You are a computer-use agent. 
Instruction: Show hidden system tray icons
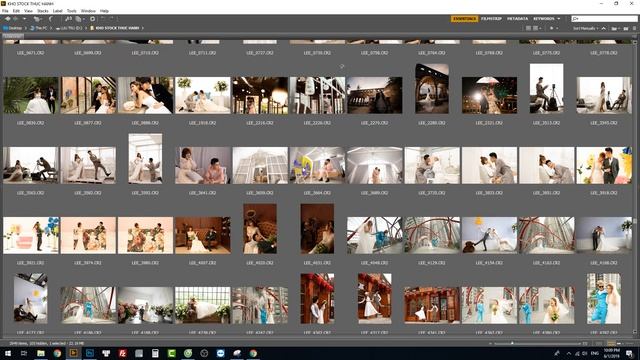coord(569,353)
